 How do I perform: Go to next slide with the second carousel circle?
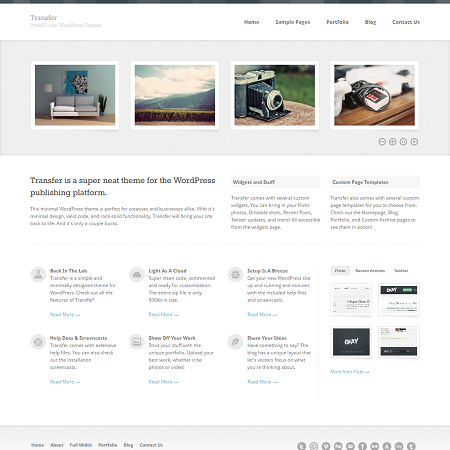point(393,142)
